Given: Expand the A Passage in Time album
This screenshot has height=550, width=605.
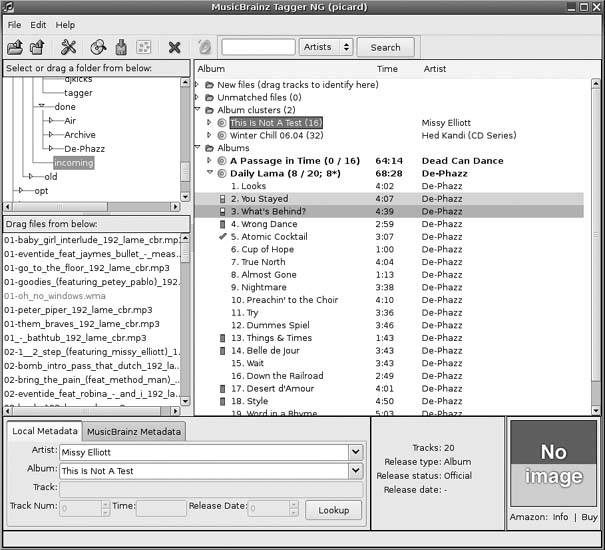Looking at the screenshot, I should pyautogui.click(x=209, y=160).
